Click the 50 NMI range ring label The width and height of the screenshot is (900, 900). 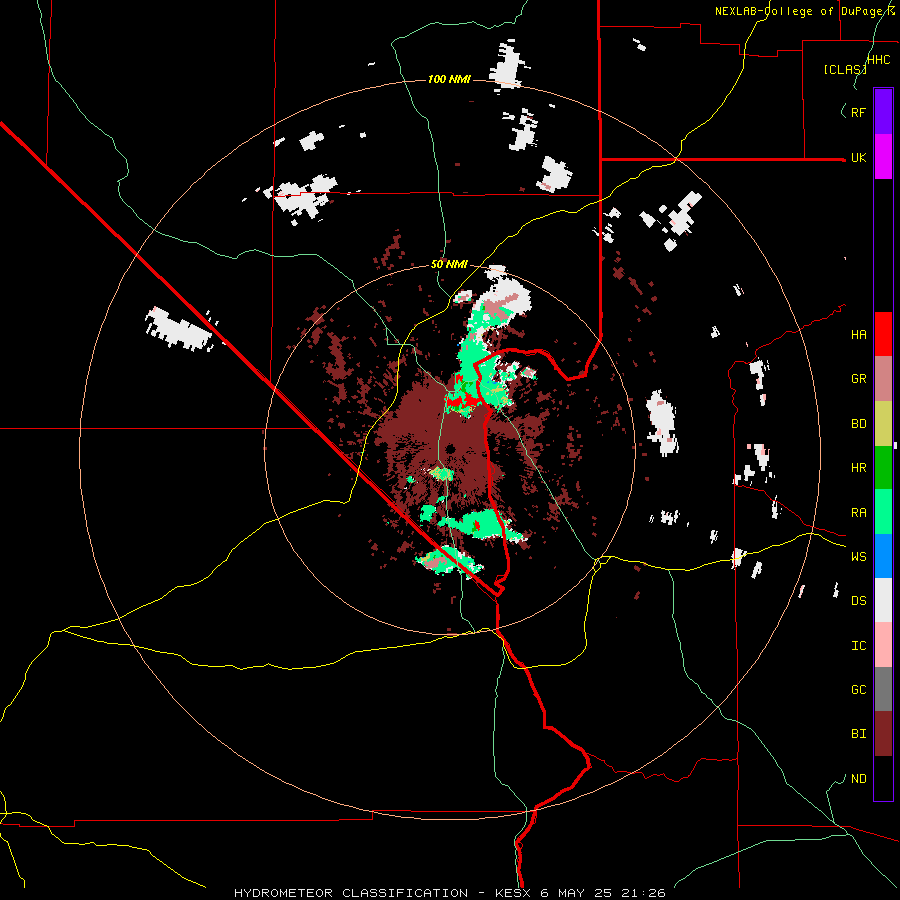point(449,265)
